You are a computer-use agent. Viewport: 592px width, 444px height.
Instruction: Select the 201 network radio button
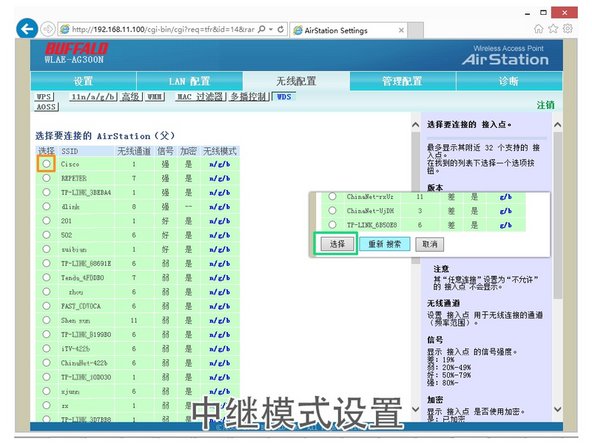pyautogui.click(x=46, y=220)
